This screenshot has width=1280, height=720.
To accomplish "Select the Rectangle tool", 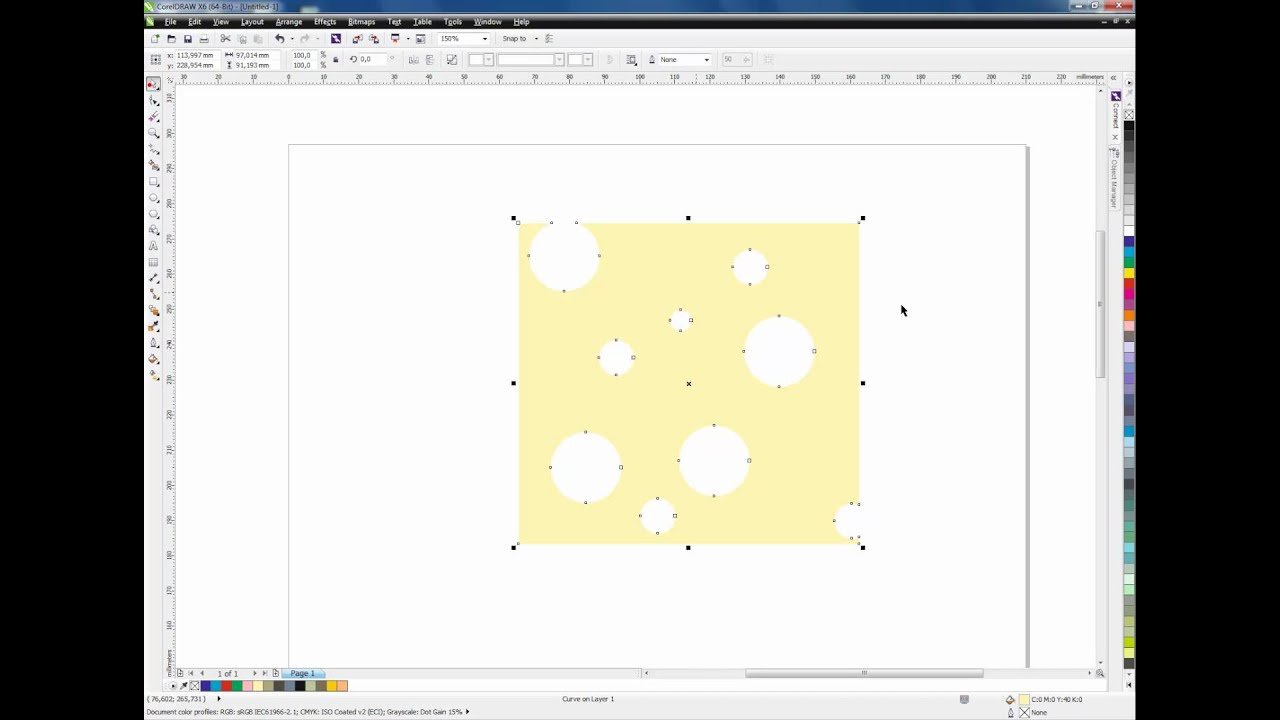I will click(154, 182).
